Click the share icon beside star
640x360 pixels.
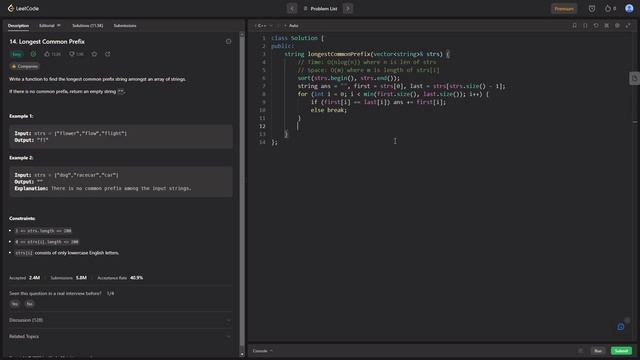(x=107, y=54)
